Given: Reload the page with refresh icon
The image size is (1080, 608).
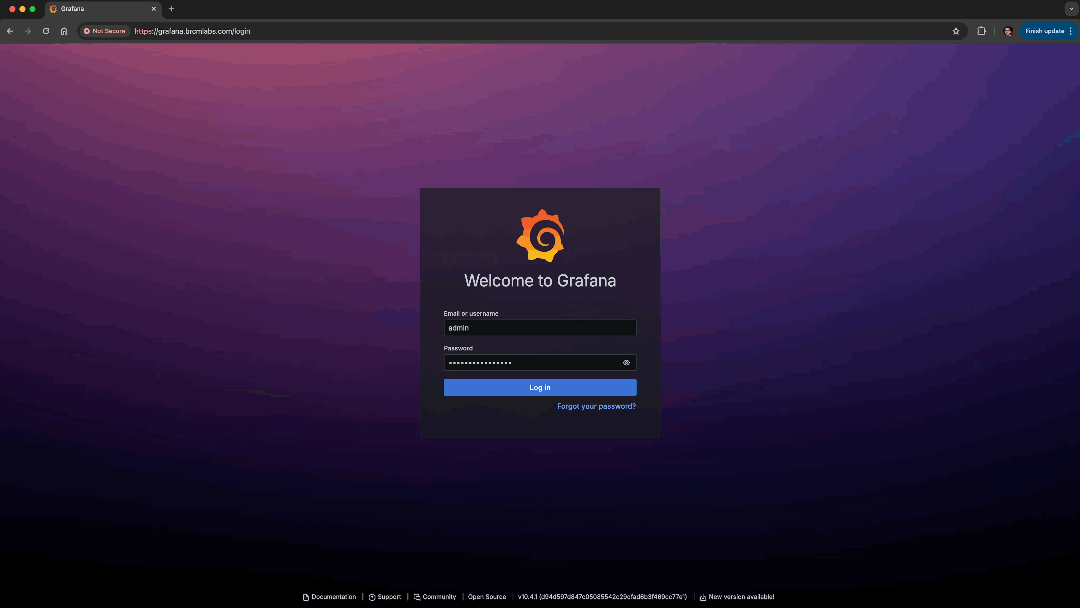Looking at the screenshot, I should tap(46, 31).
